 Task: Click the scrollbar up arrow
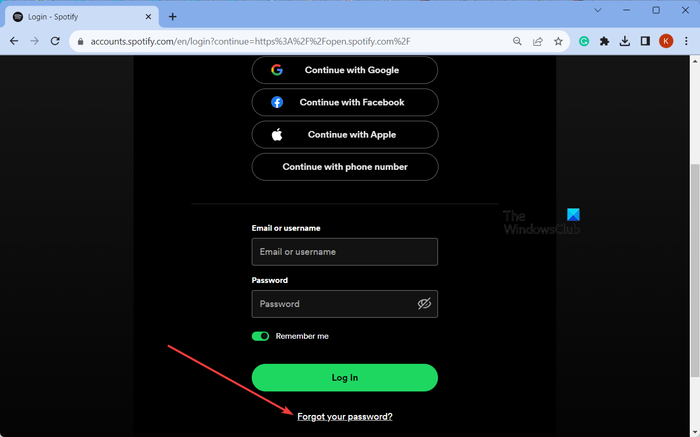click(x=695, y=61)
